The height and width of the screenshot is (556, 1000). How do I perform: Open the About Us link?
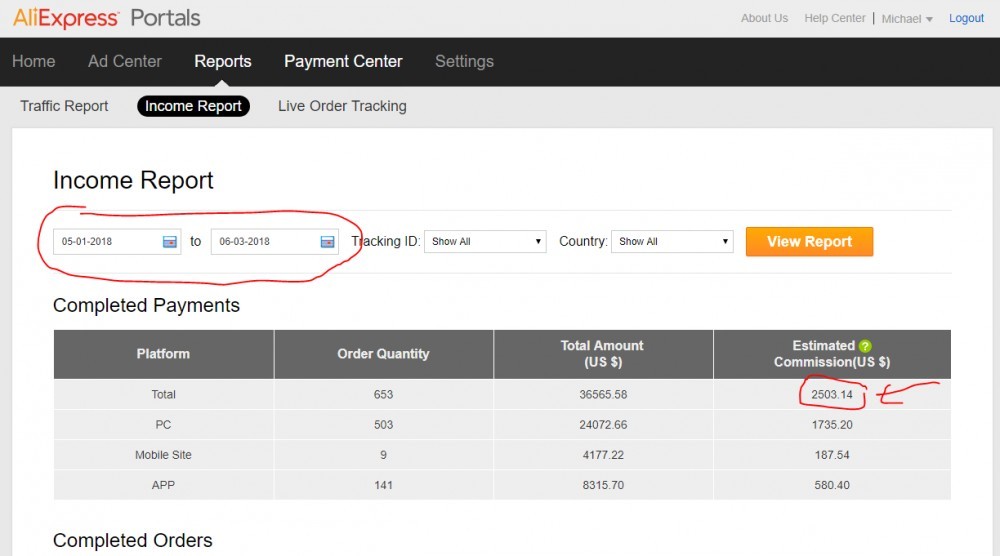(764, 18)
